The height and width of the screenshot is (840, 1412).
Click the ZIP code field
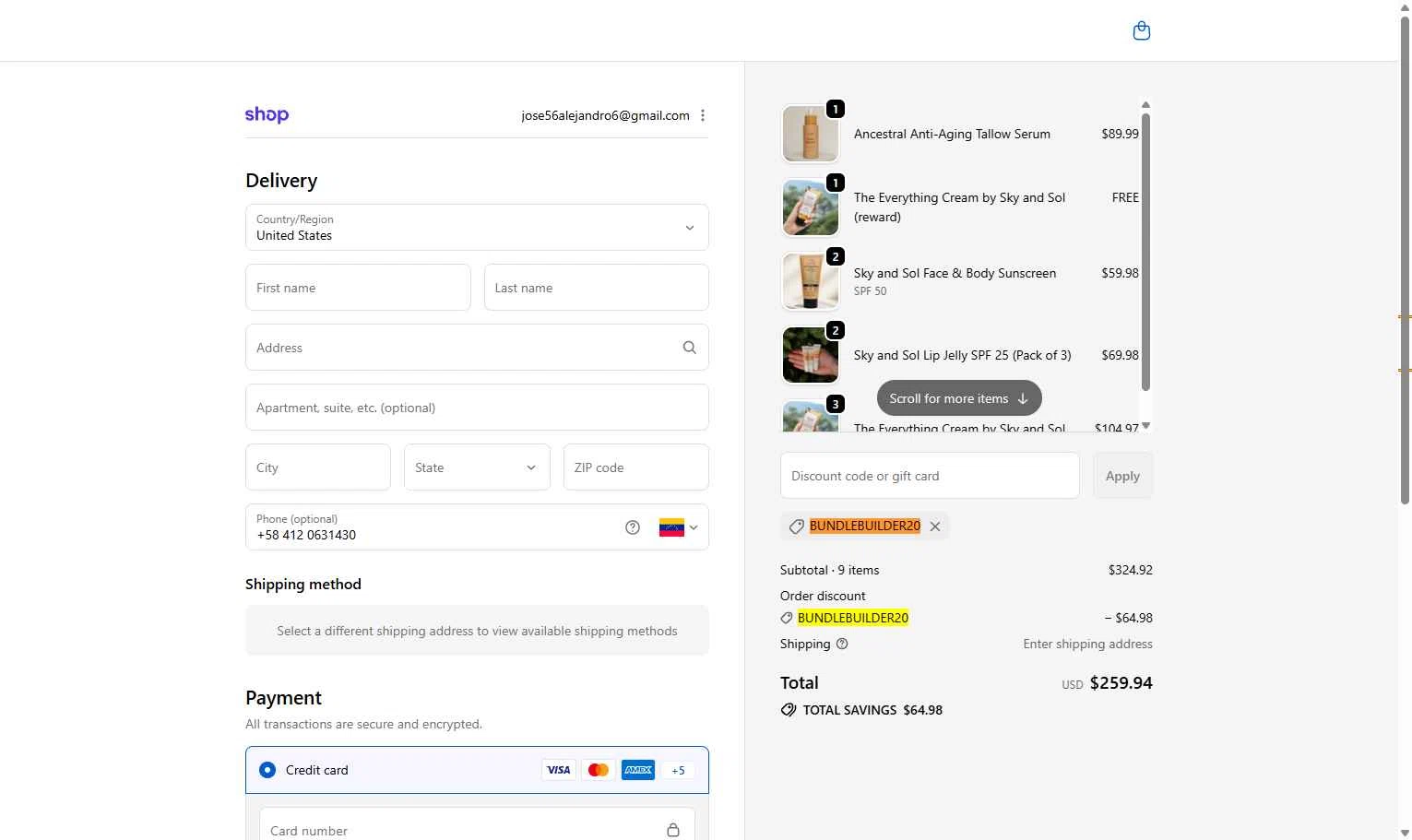(x=636, y=467)
